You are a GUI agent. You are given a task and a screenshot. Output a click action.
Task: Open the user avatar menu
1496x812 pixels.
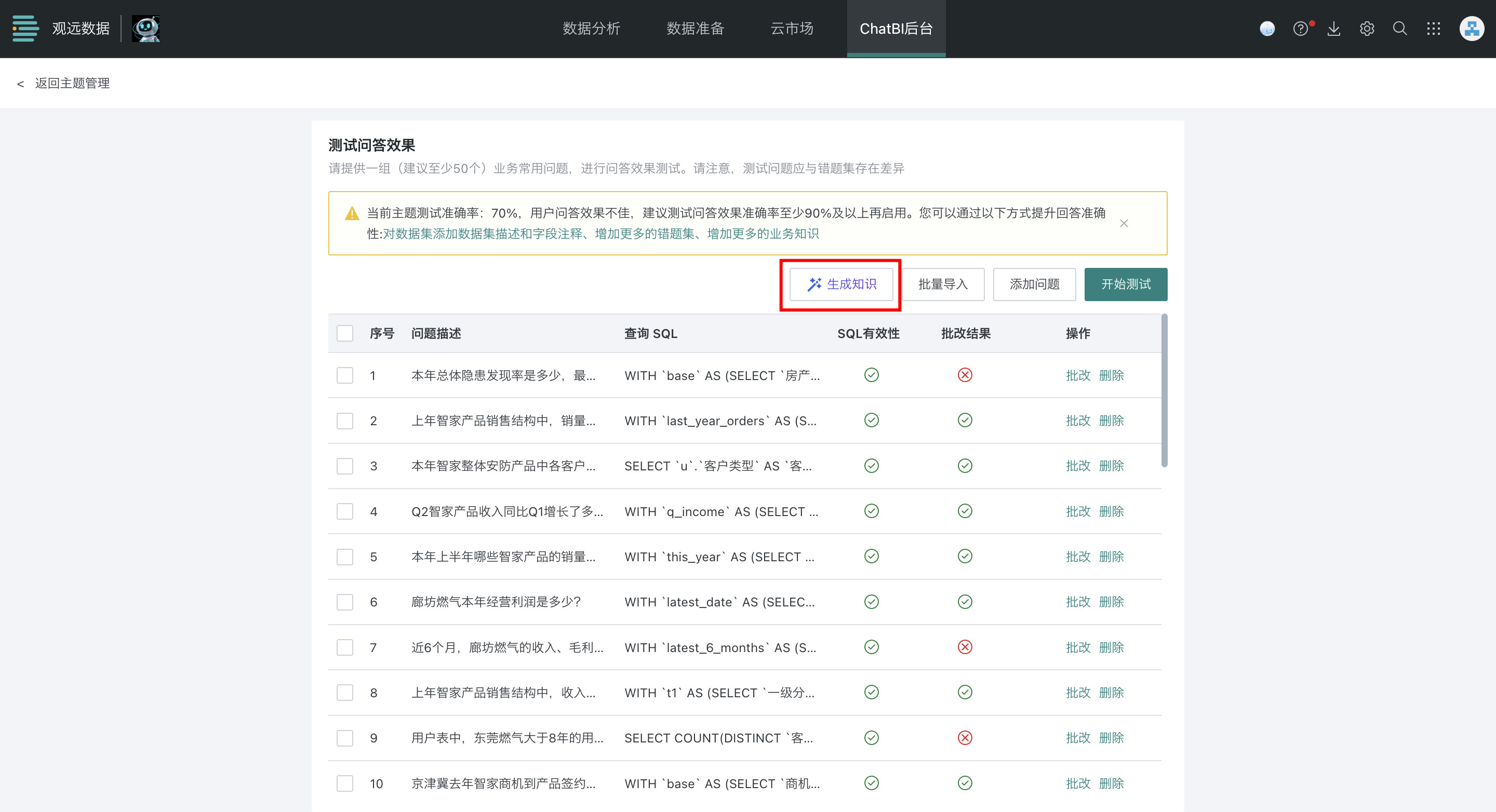[x=1472, y=29]
